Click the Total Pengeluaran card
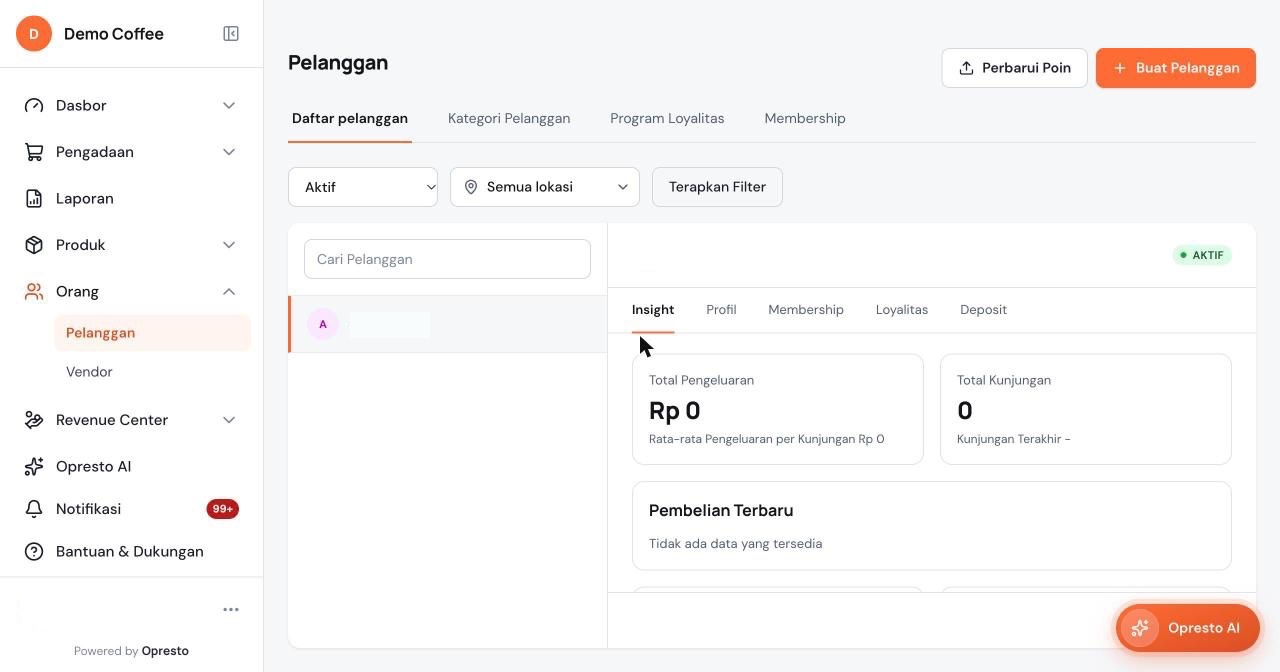 [778, 409]
